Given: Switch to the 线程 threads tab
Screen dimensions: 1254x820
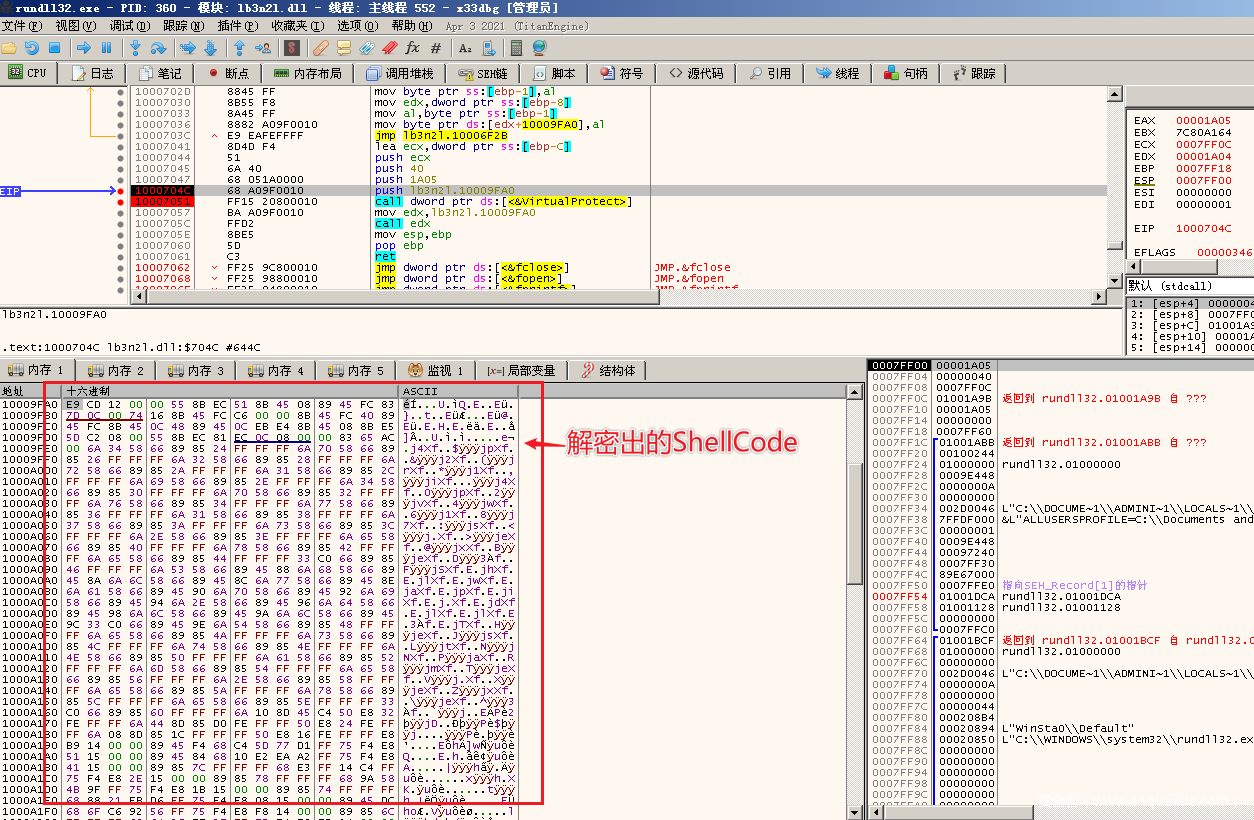Looking at the screenshot, I should pyautogui.click(x=838, y=73).
